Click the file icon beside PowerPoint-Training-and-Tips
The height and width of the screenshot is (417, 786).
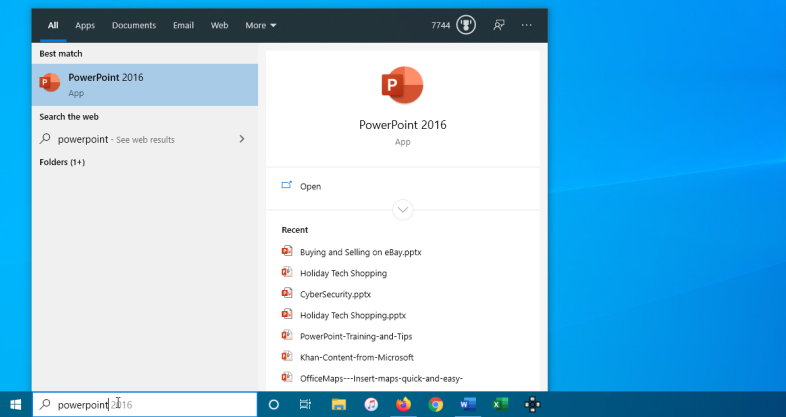pyautogui.click(x=287, y=335)
